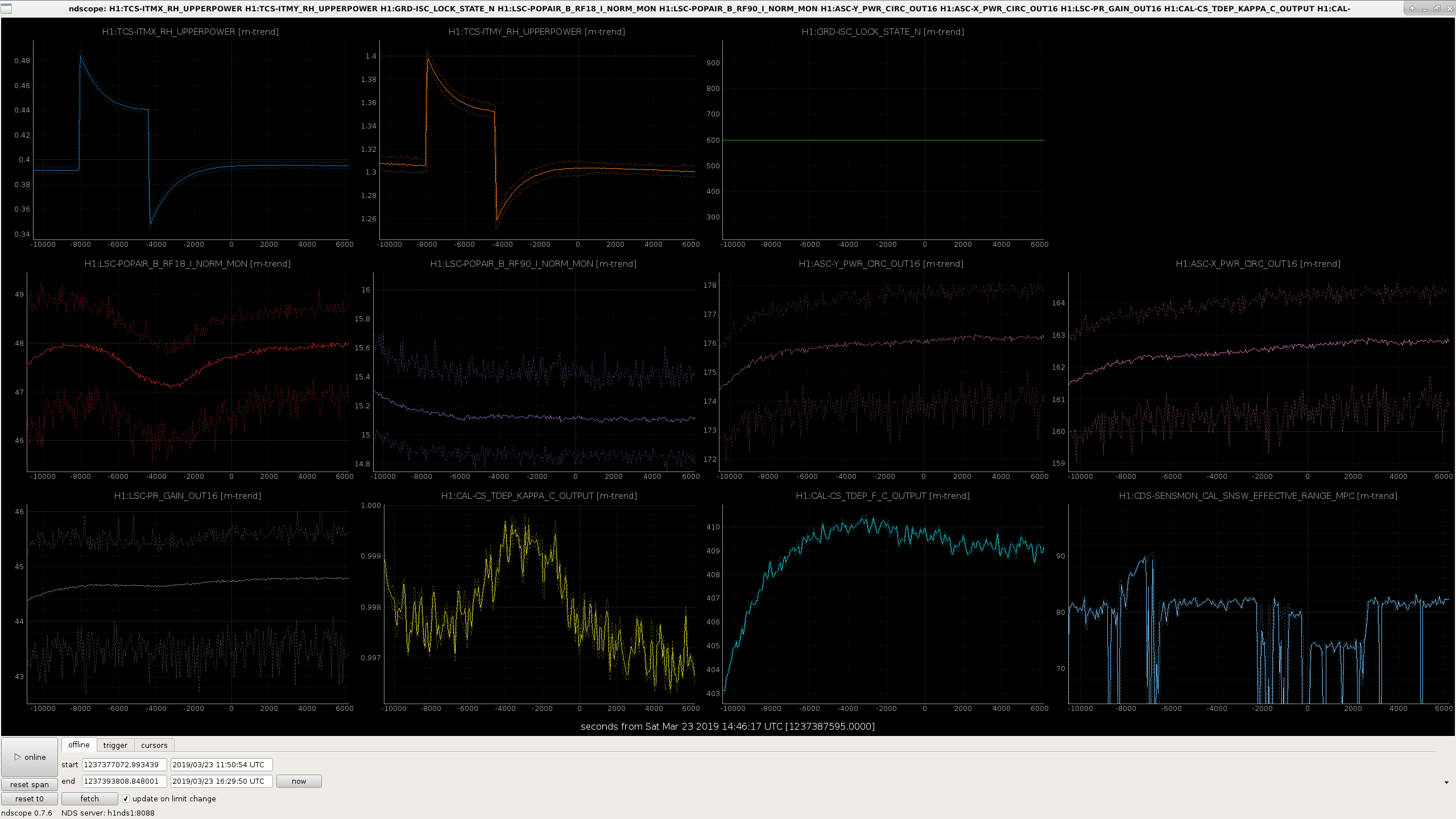This screenshot has height=819, width=1456.
Task: Click inside the purple POPAIR RF90 plot
Action: pos(535,372)
